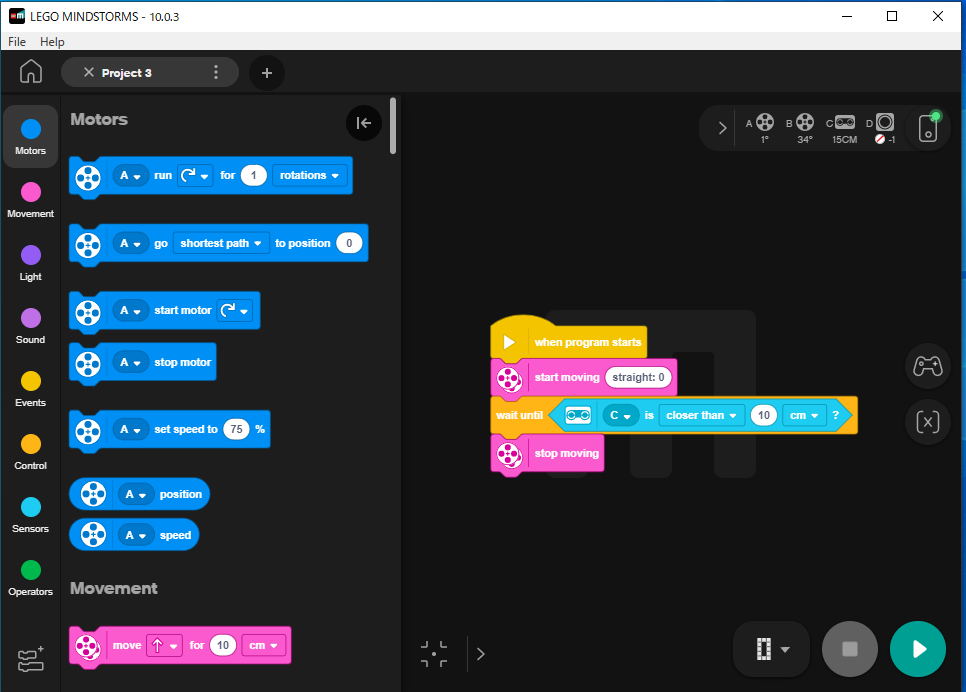Viewport: 966px width, 692px height.
Task: Edit the go-to position value 0
Action: tap(349, 243)
